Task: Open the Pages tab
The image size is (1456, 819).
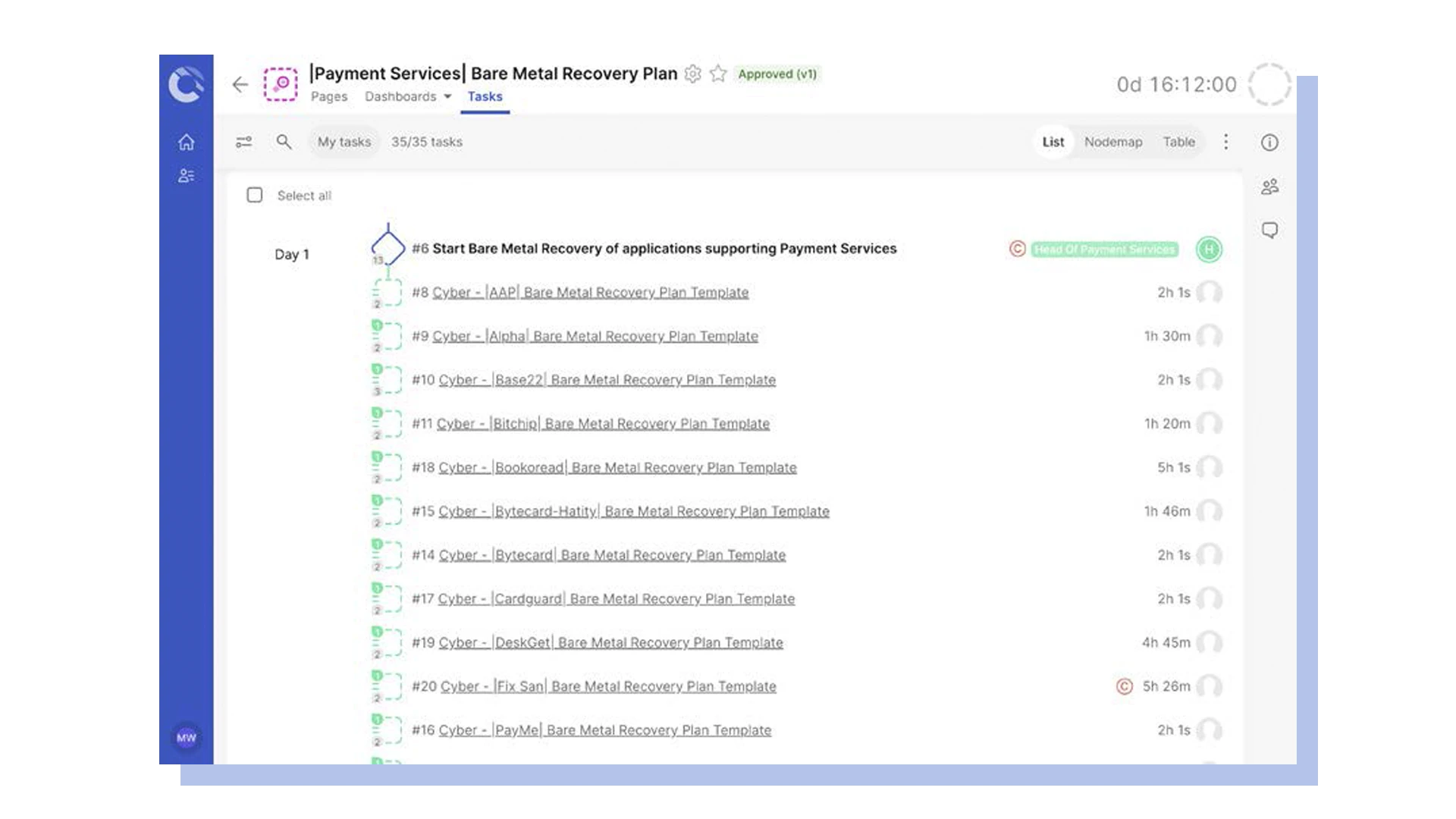Action: point(329,96)
